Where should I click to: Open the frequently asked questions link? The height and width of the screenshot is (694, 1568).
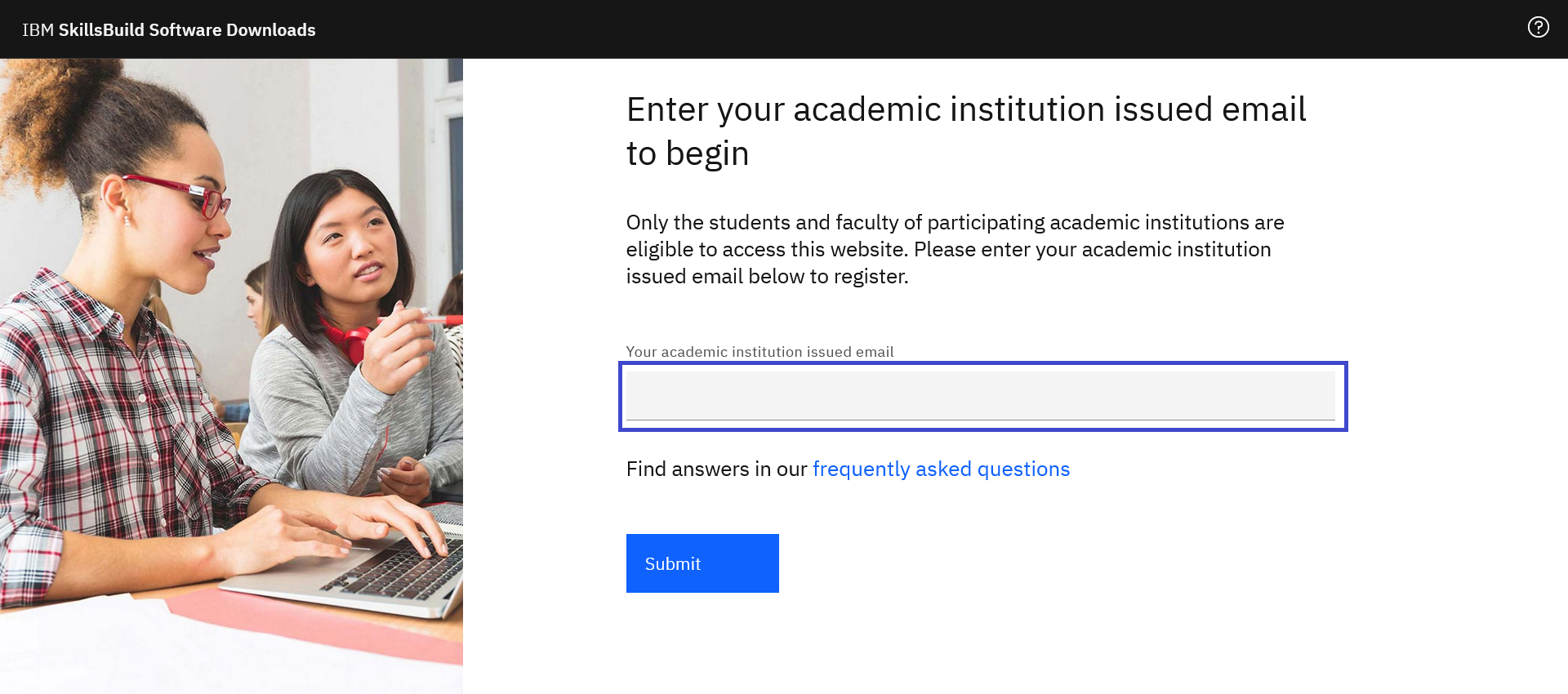pyautogui.click(x=940, y=469)
